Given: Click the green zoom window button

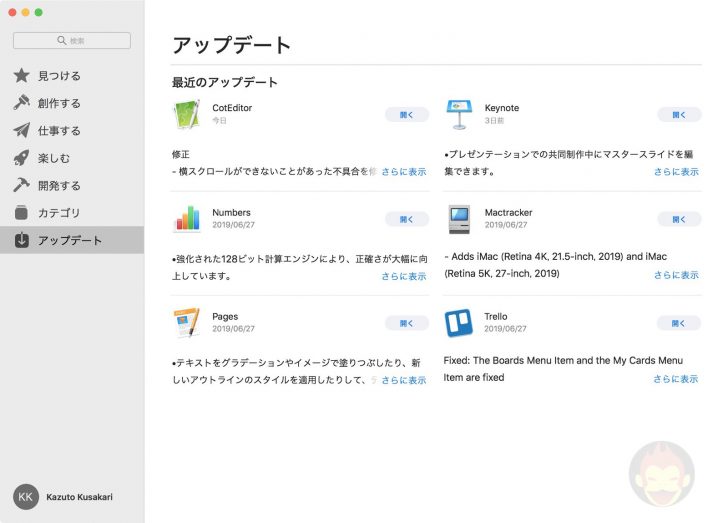Looking at the screenshot, I should point(39,13).
